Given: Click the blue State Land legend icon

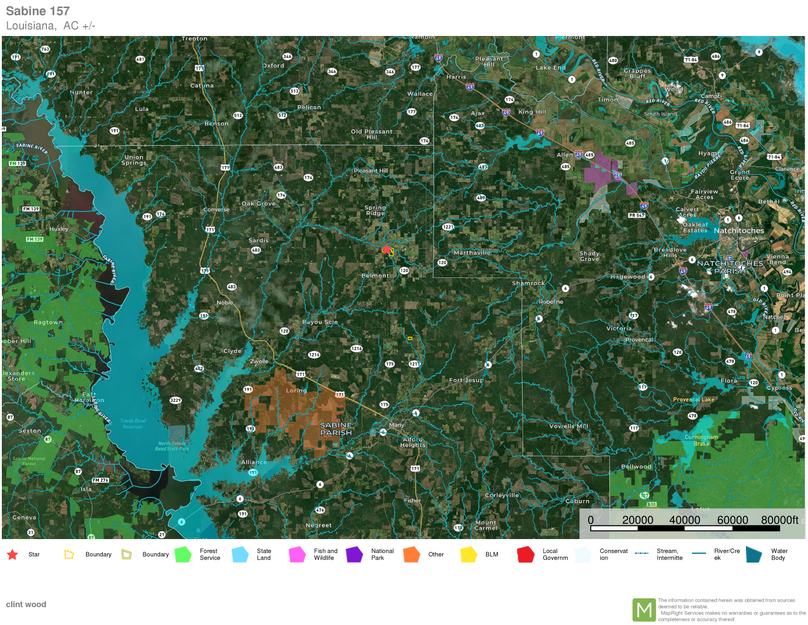Looking at the screenshot, I should pyautogui.click(x=240, y=554).
